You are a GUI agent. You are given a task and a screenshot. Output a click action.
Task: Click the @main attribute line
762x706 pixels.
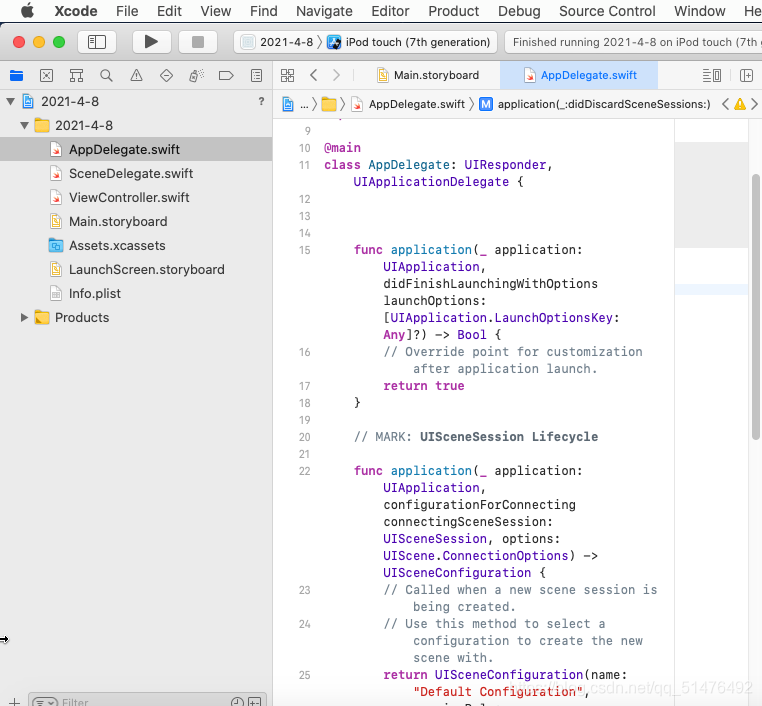coord(343,148)
